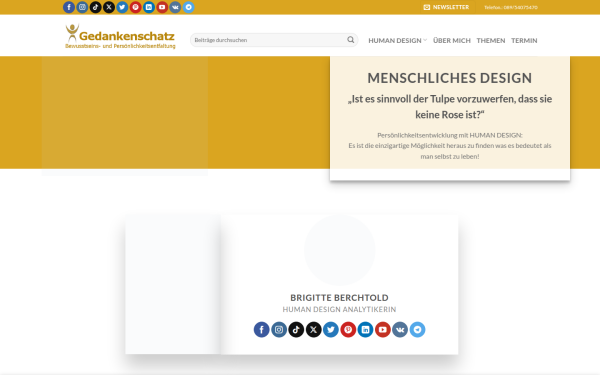
Task: Click the NEWSLETTER button
Action: (x=447, y=7)
